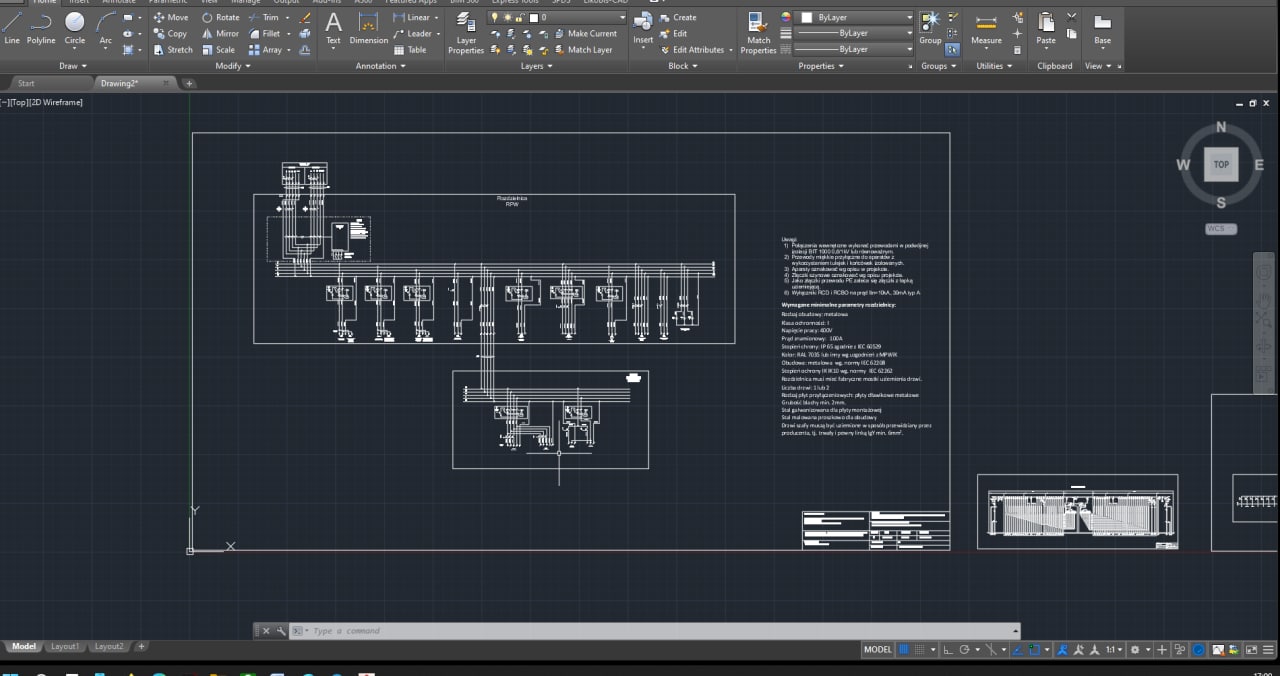The height and width of the screenshot is (676, 1280).
Task: Click the Move command in Modify
Action: [x=171, y=17]
